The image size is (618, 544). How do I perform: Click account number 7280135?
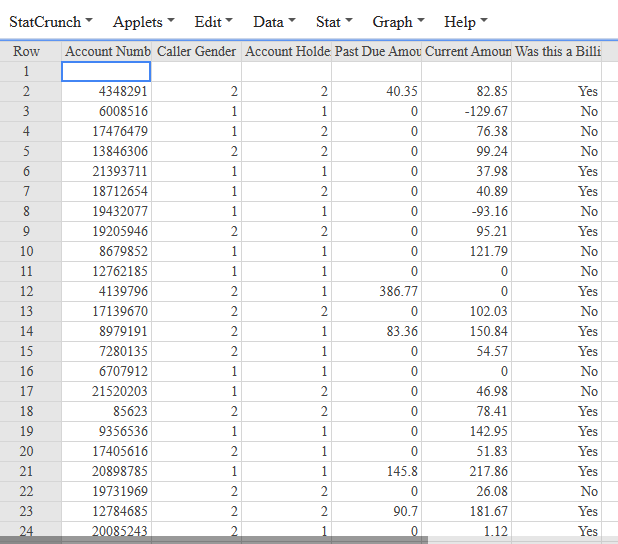click(x=106, y=352)
